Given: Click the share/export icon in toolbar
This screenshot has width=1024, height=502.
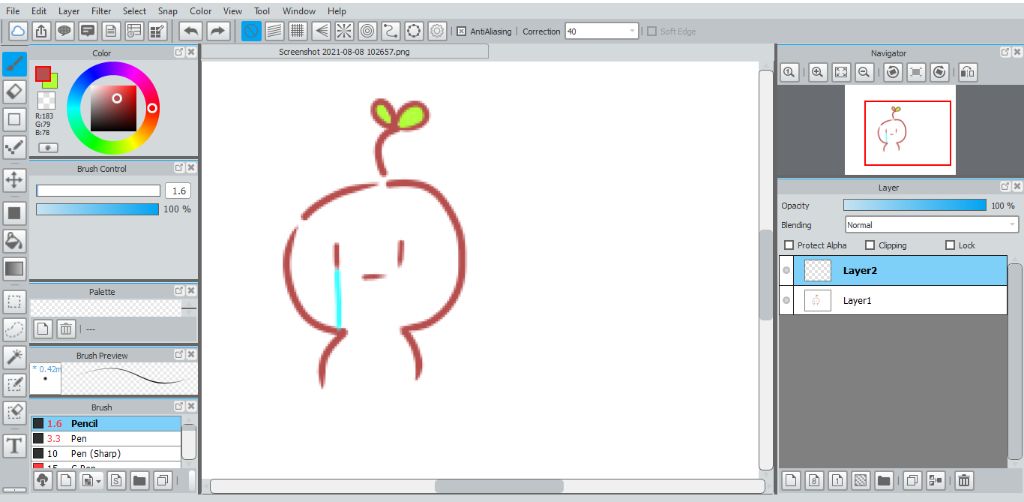Looking at the screenshot, I should pos(40,31).
